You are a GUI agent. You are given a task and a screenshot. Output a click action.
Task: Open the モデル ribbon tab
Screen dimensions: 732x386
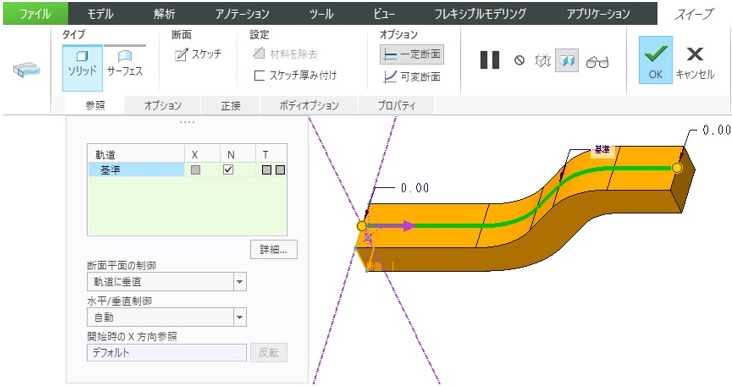[x=100, y=14]
